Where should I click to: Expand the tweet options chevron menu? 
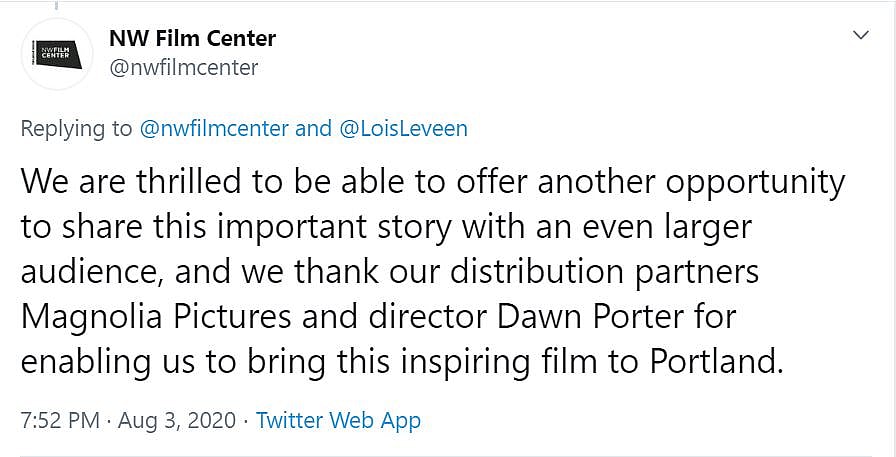(x=859, y=35)
